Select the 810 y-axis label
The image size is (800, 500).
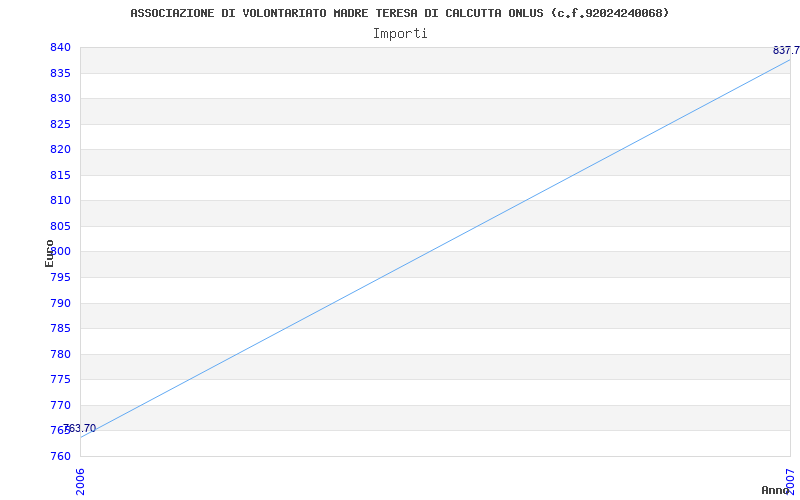tap(60, 201)
